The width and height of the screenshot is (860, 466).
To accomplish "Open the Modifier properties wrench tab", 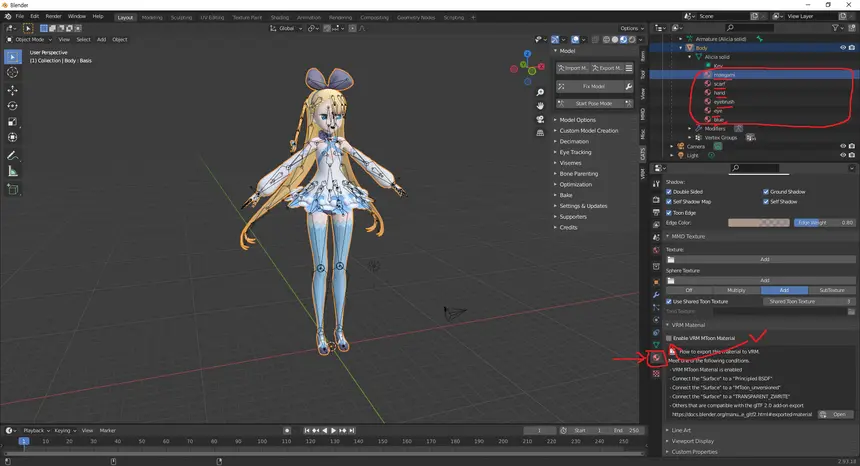I will [656, 294].
